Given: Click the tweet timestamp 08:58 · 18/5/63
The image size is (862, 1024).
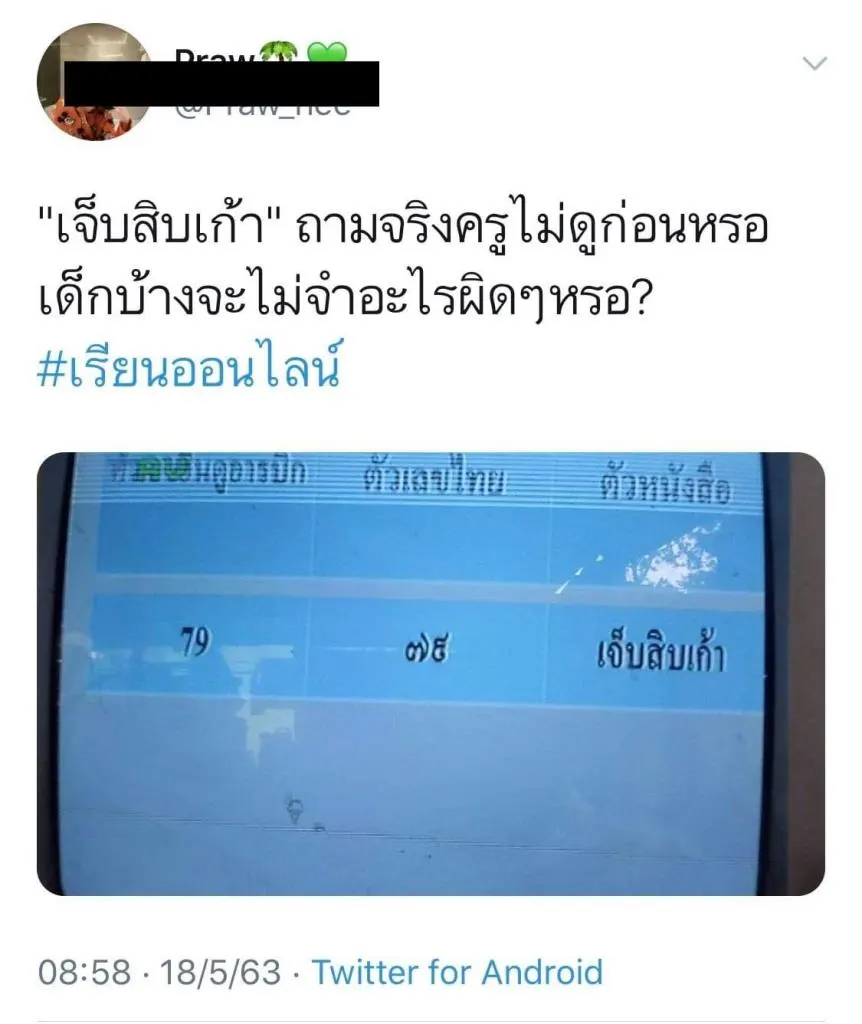Looking at the screenshot, I should click(x=159, y=971).
